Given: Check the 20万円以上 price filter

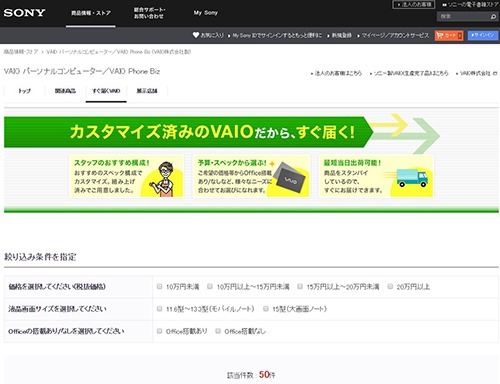Looking at the screenshot, I should [390, 286].
